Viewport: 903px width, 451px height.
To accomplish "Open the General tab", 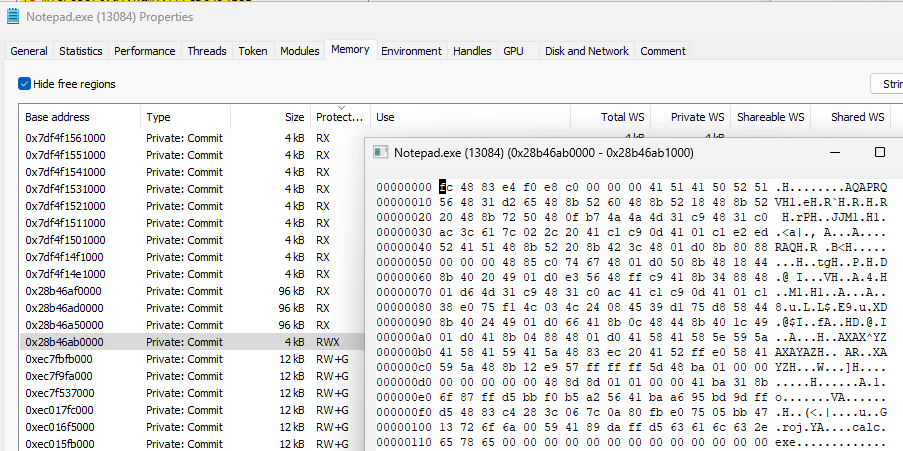I will point(29,51).
